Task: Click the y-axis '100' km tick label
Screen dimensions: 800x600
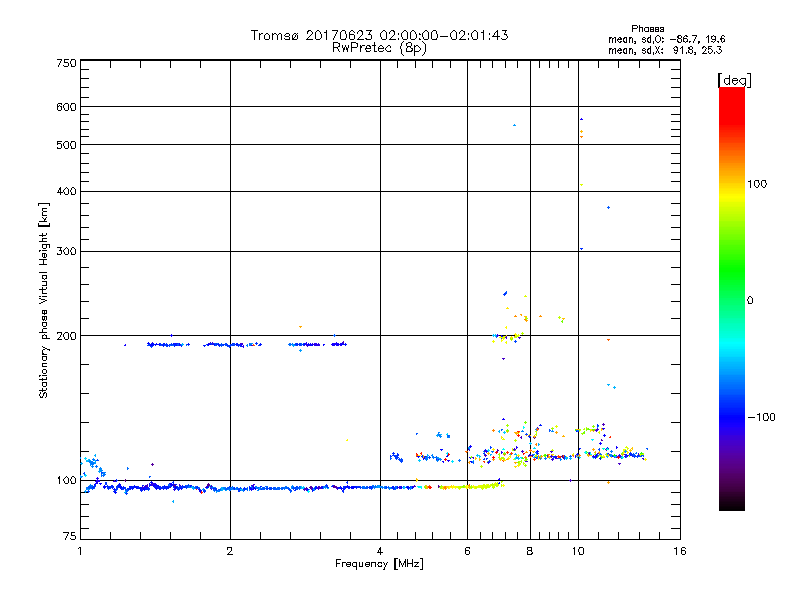Action: [x=66, y=480]
